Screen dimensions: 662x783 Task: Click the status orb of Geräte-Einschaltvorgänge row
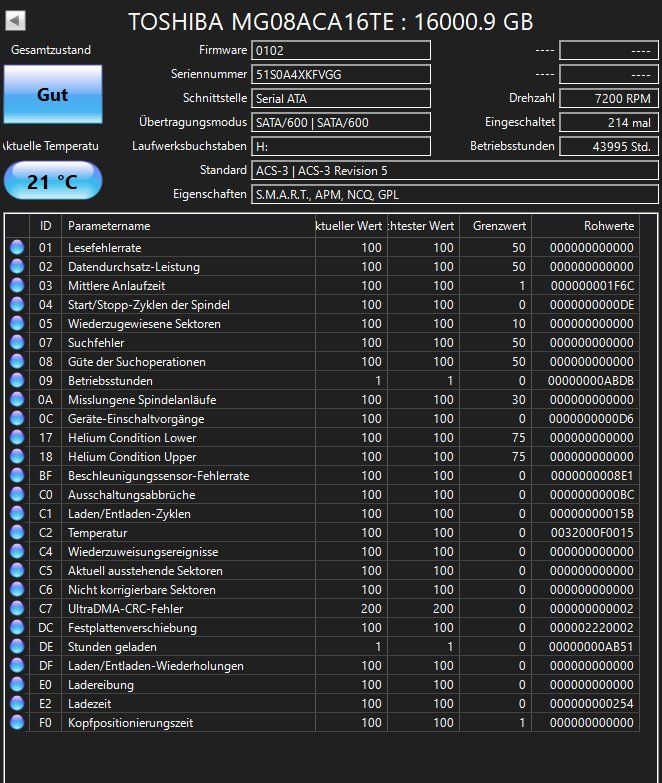point(17,418)
